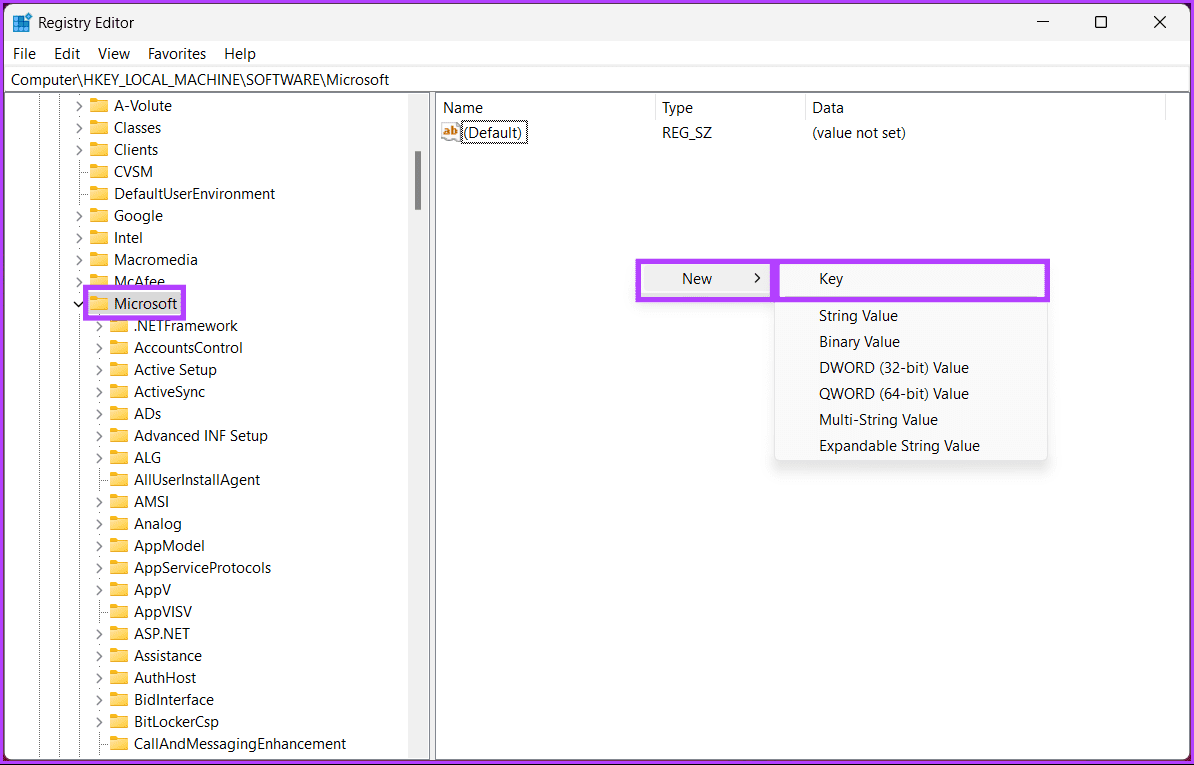Select the Microsoft key in tree
The image size is (1194, 765).
coord(145,304)
